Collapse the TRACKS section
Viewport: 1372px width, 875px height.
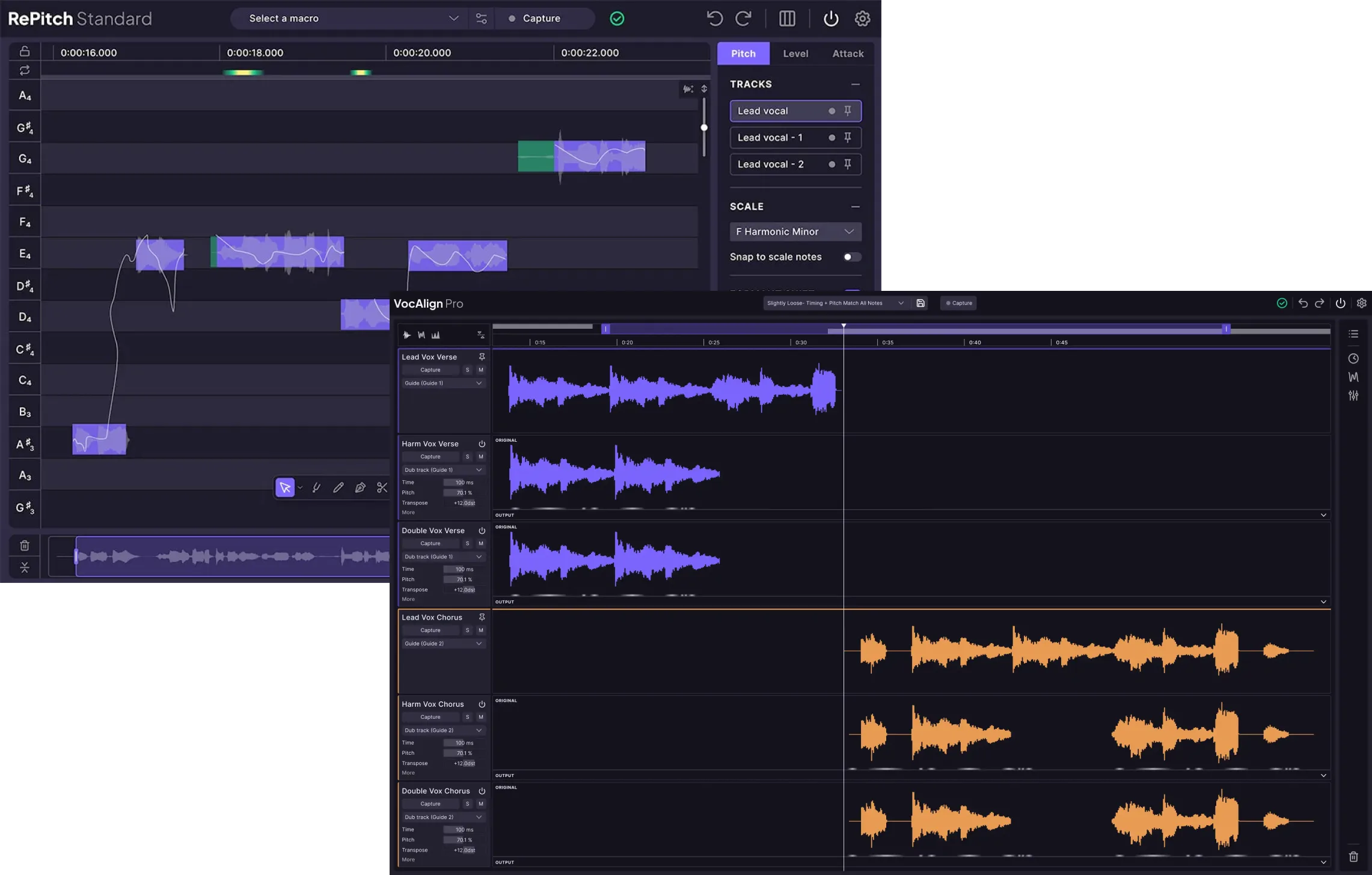855,85
